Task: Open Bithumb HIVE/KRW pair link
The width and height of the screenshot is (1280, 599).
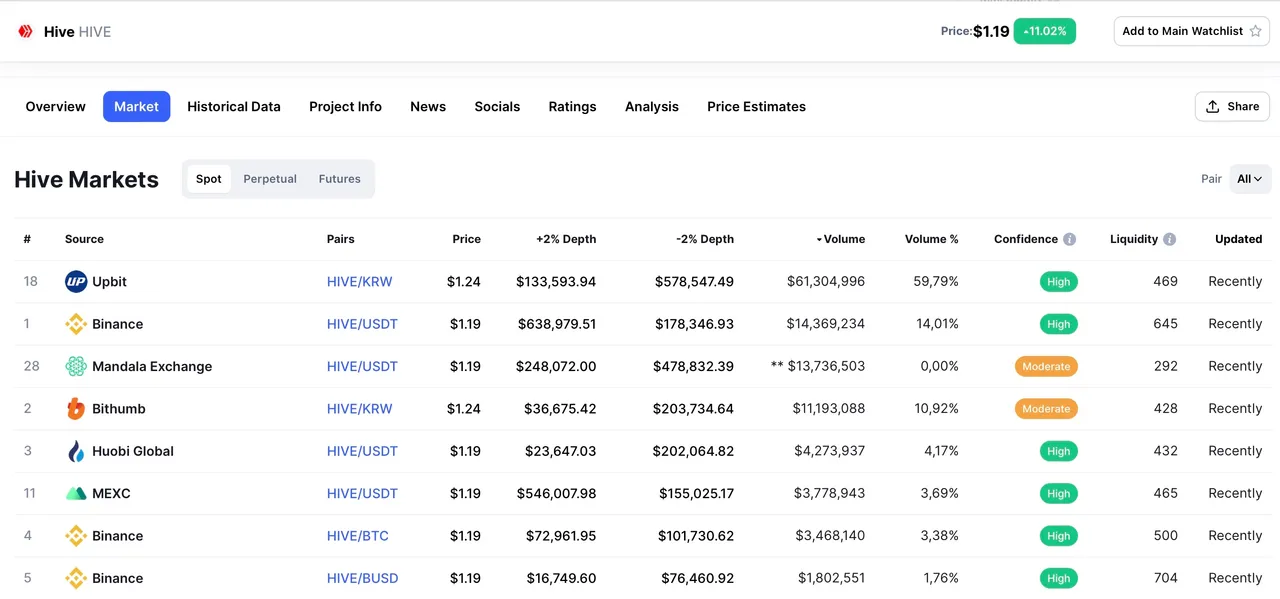Action: [x=360, y=408]
